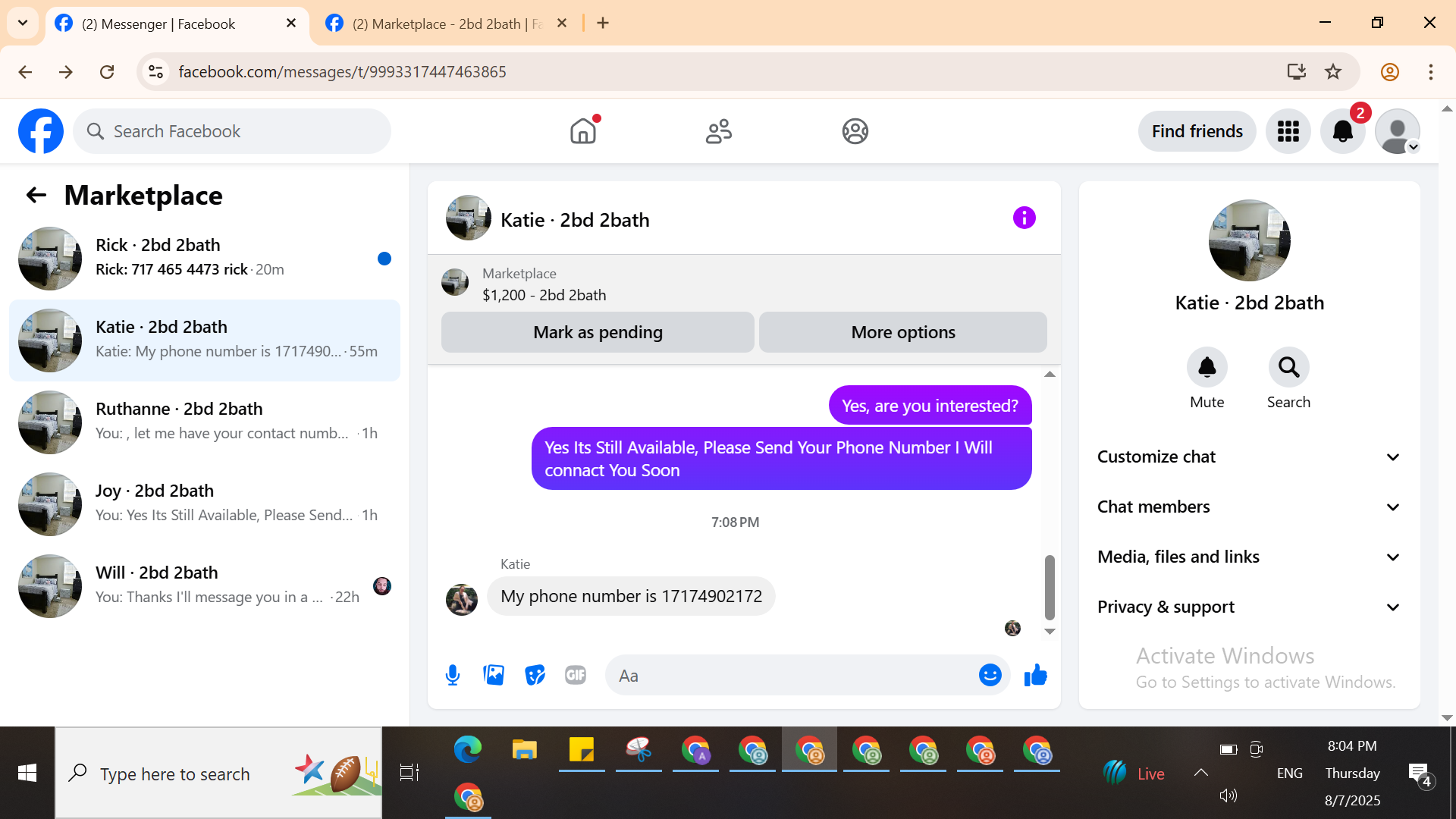Expand Media, files and links section
Image resolution: width=1456 pixels, height=819 pixels.
tap(1249, 557)
